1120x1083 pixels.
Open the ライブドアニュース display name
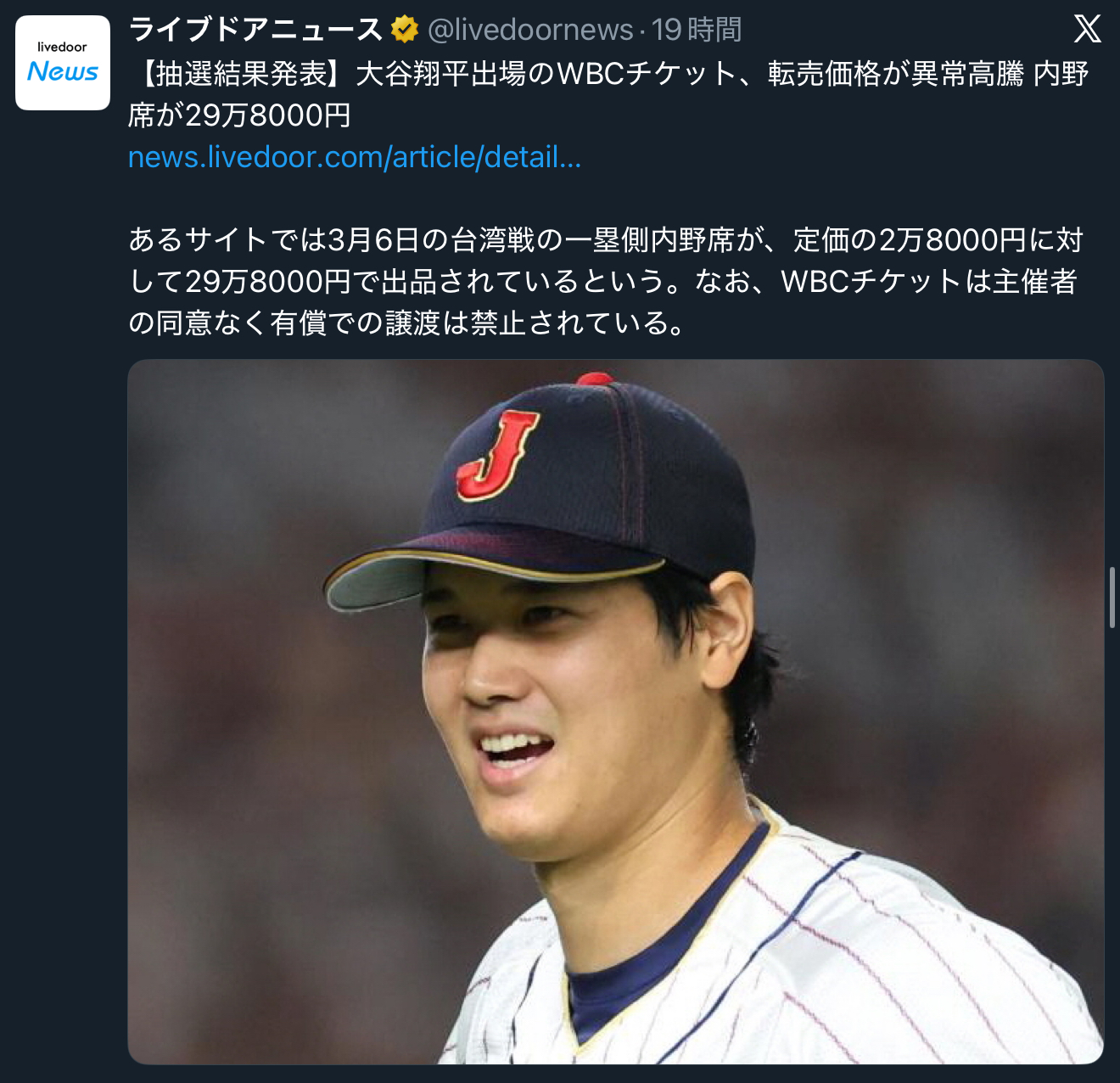point(255,30)
